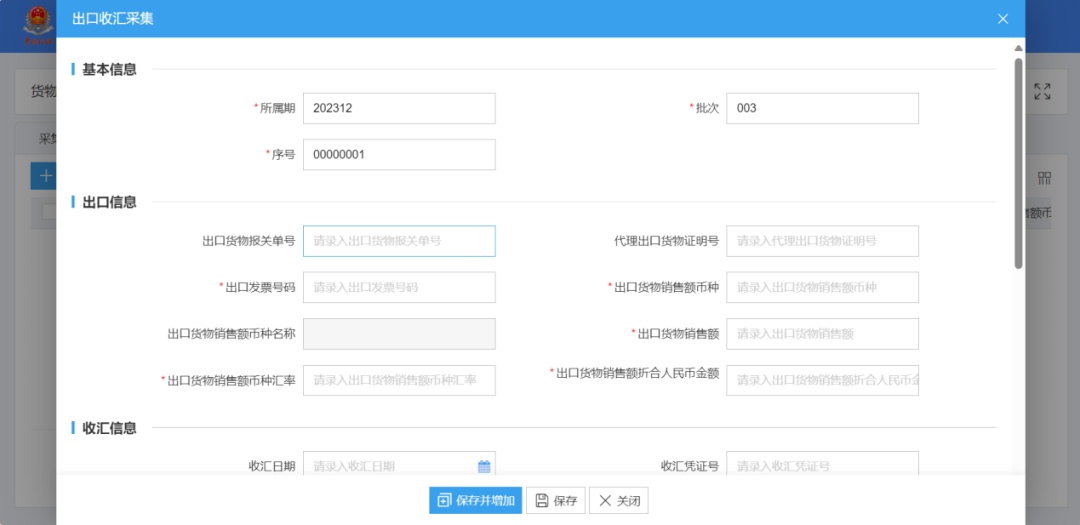Click the 出口货物销售额 input box

click(x=822, y=334)
